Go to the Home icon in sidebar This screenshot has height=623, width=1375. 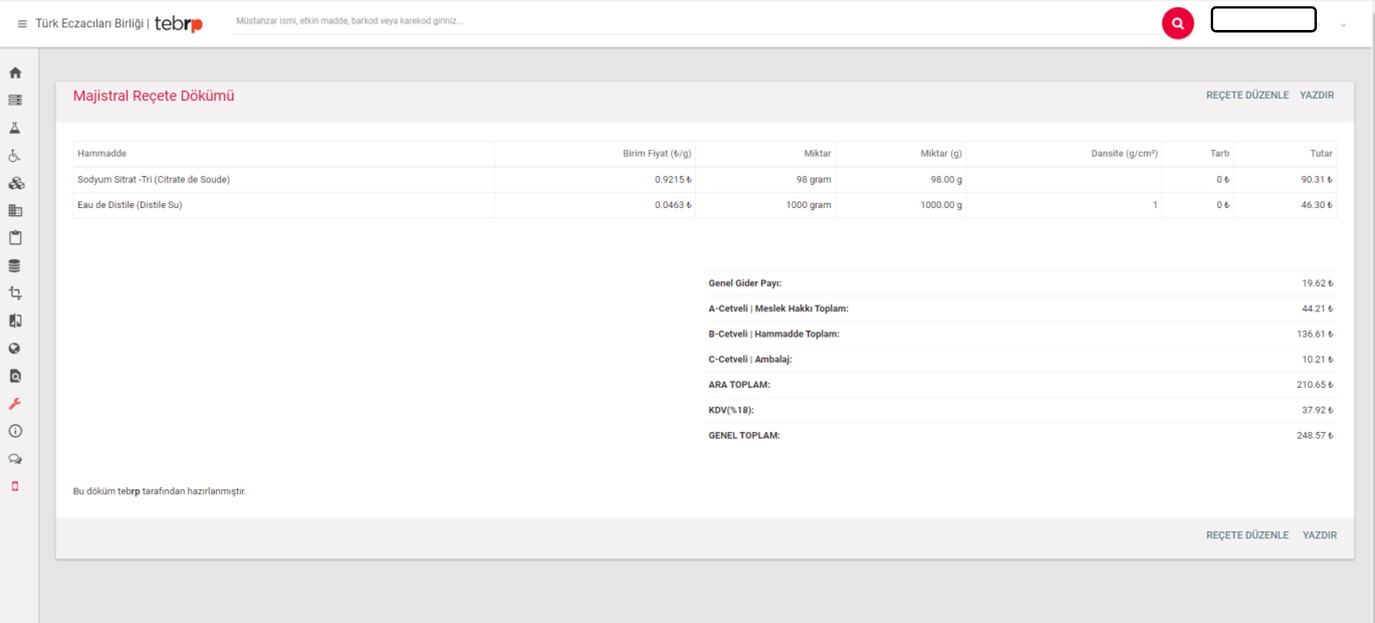[15, 73]
